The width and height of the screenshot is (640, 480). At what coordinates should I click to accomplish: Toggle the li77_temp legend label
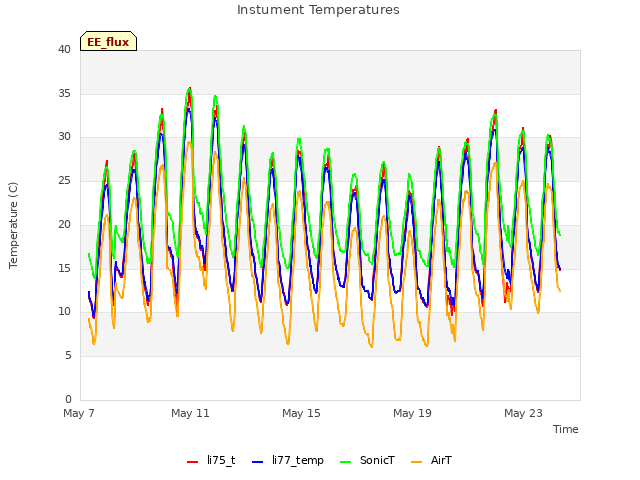298,460
